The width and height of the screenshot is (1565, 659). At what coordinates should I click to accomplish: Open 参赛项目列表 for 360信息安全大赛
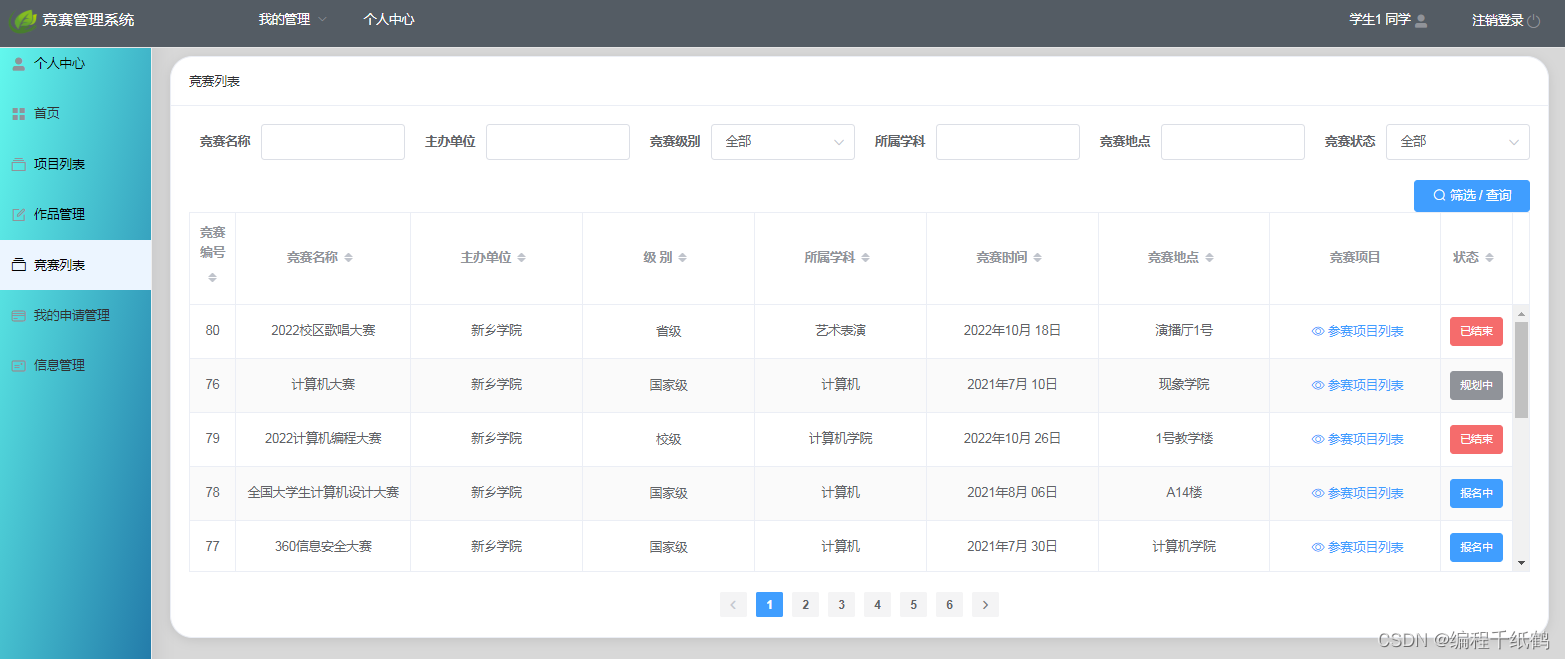point(1355,546)
